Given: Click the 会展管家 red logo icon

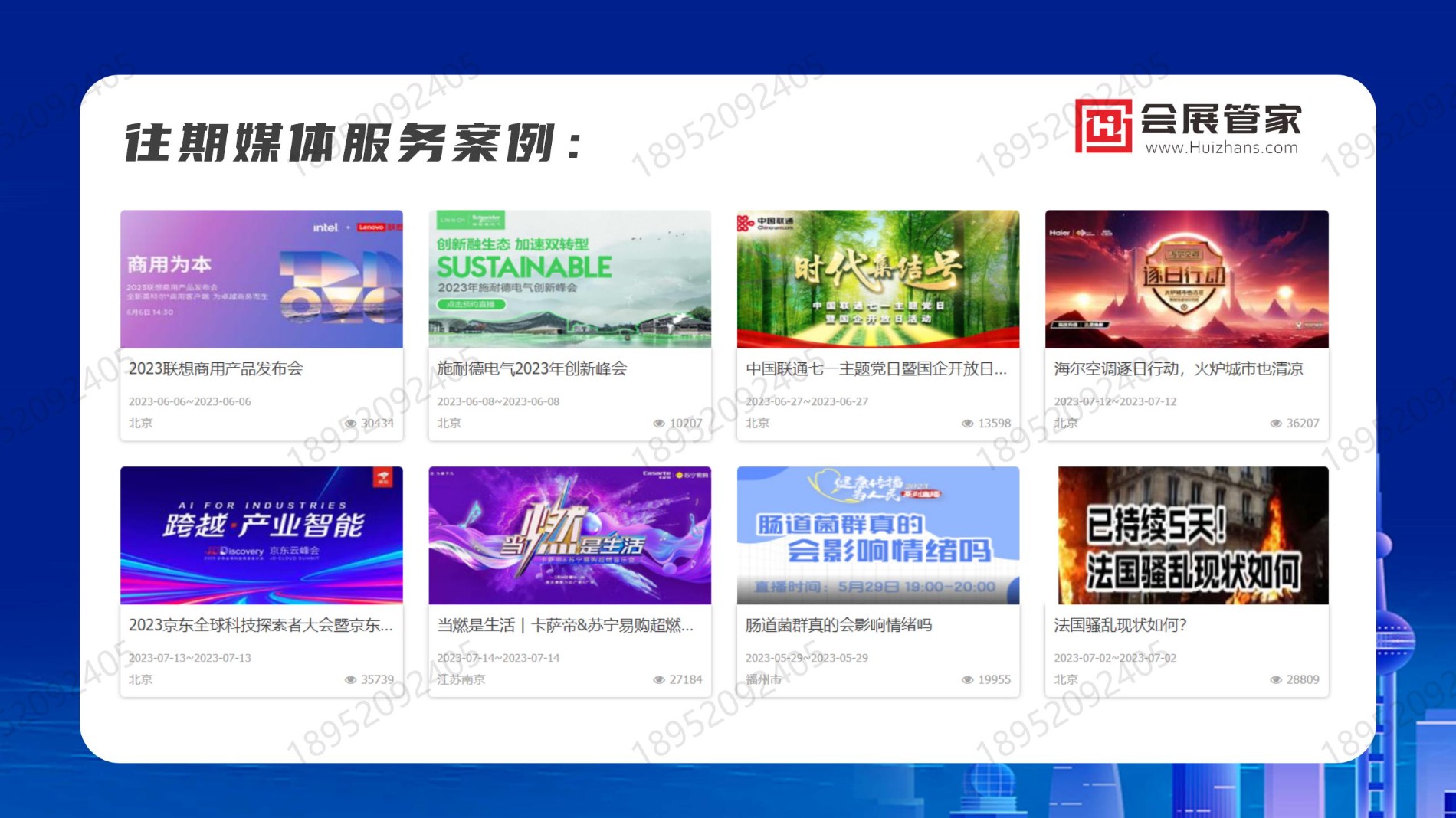Looking at the screenshot, I should (x=1103, y=126).
